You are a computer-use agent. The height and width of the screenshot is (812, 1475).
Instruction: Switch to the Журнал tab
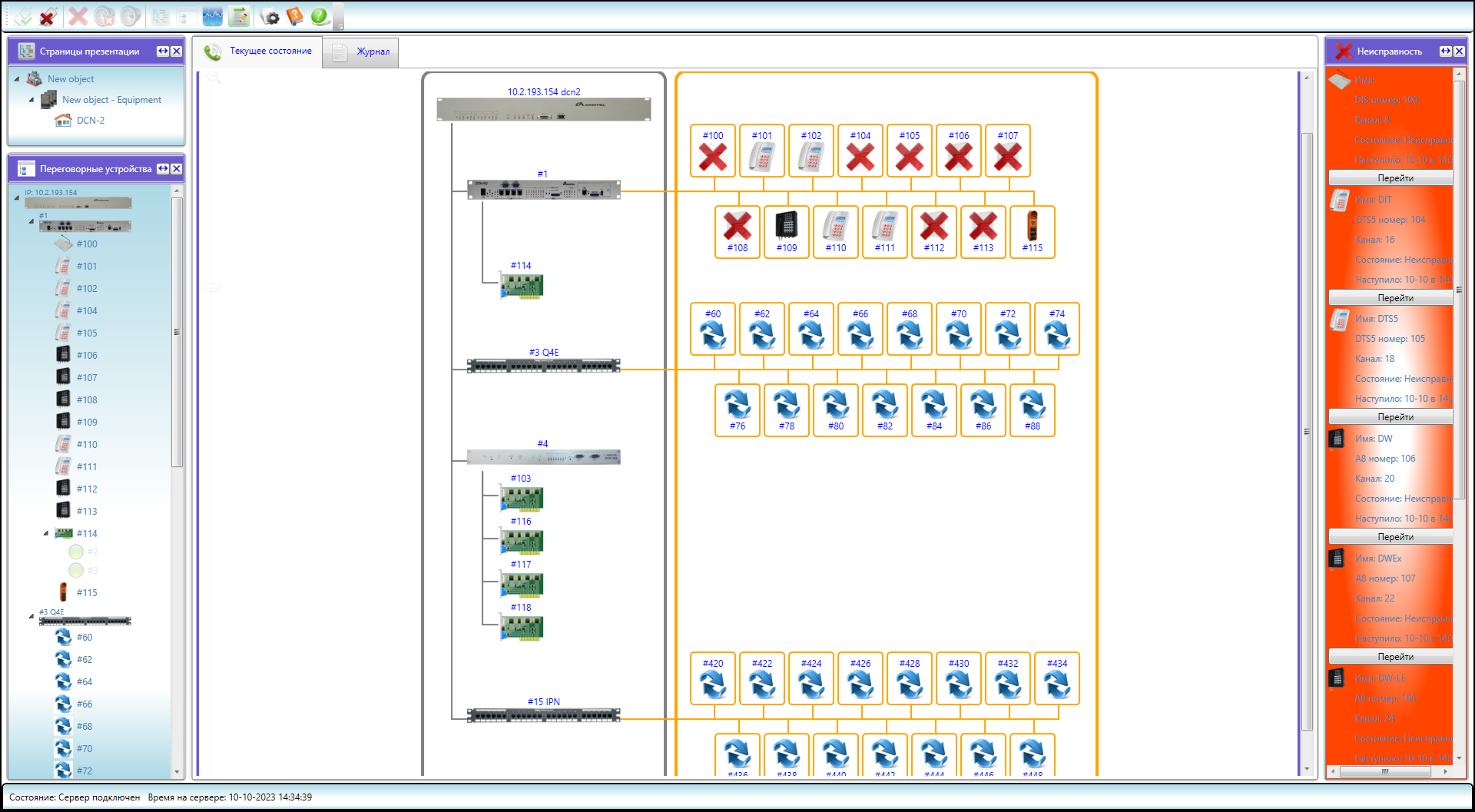(361, 52)
